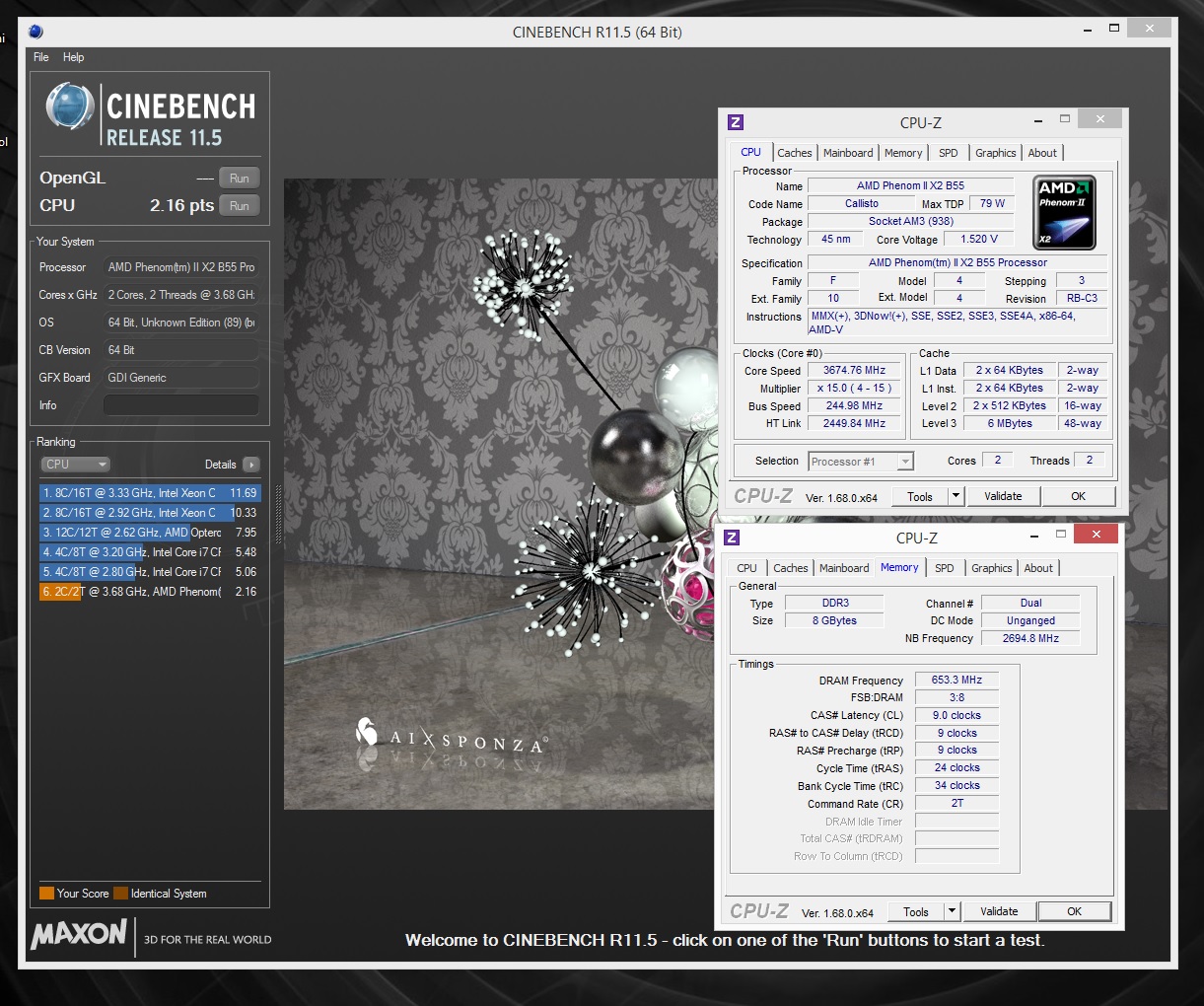Select ranking entry 12C/12T AMD Opteron
Screen dimensions: 1204x1006
150,533
